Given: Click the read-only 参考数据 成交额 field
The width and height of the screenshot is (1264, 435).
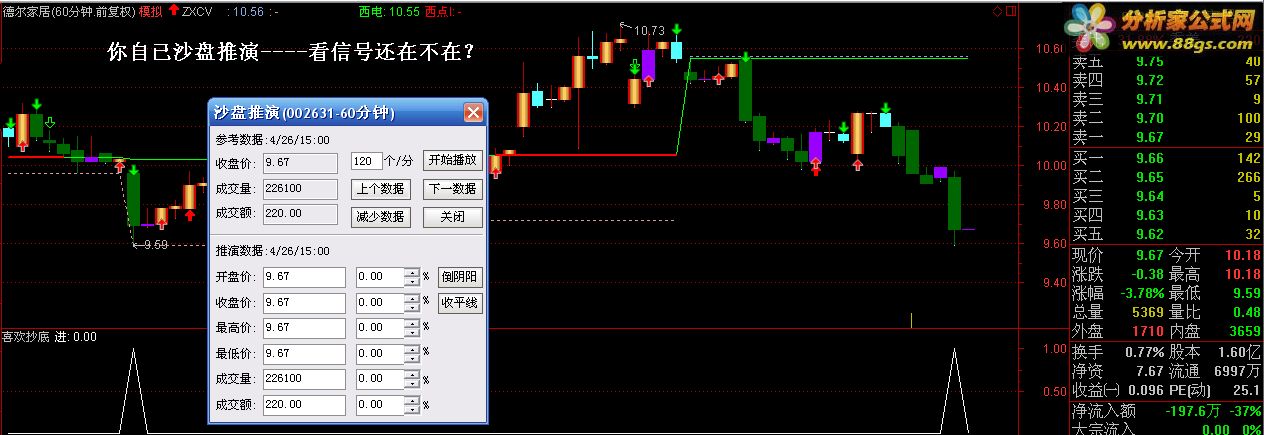Looking at the screenshot, I should pyautogui.click(x=300, y=214).
